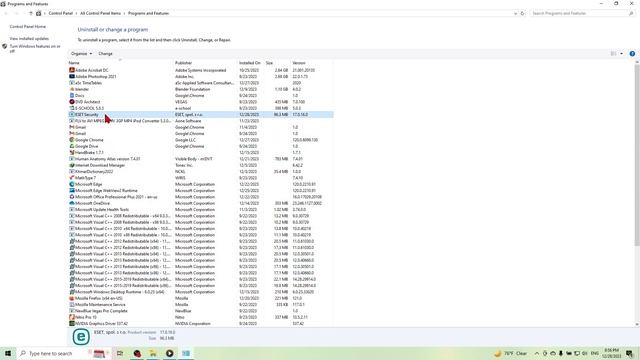Select the Blender program icon
The image size is (640, 360).
click(x=72, y=89)
